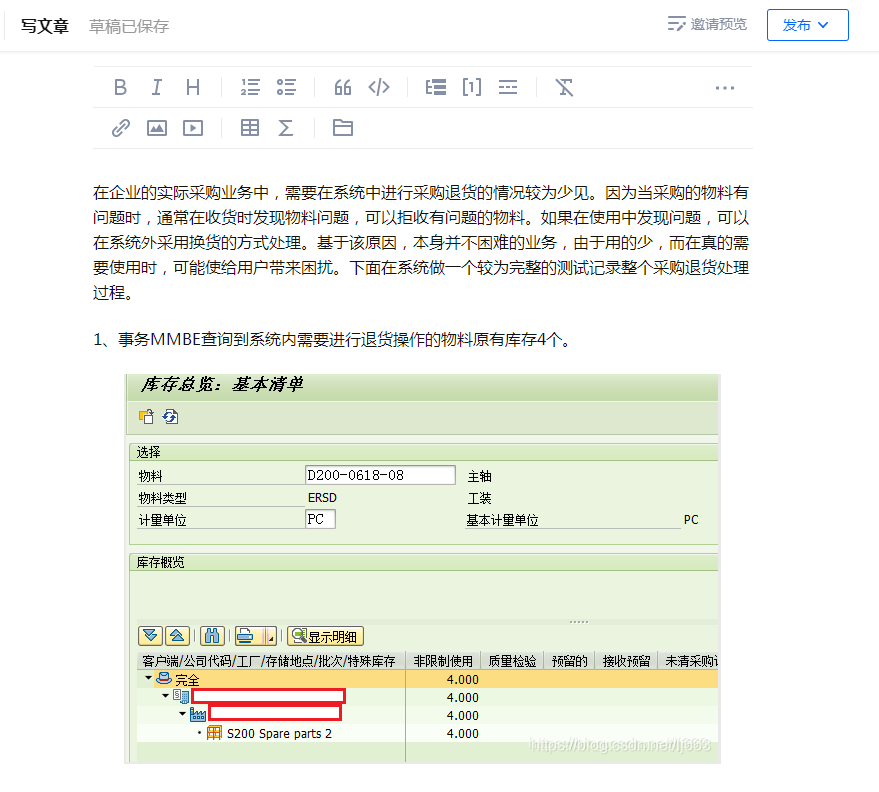Toggle italic formatting button
The height and width of the screenshot is (792, 879).
pyautogui.click(x=156, y=87)
